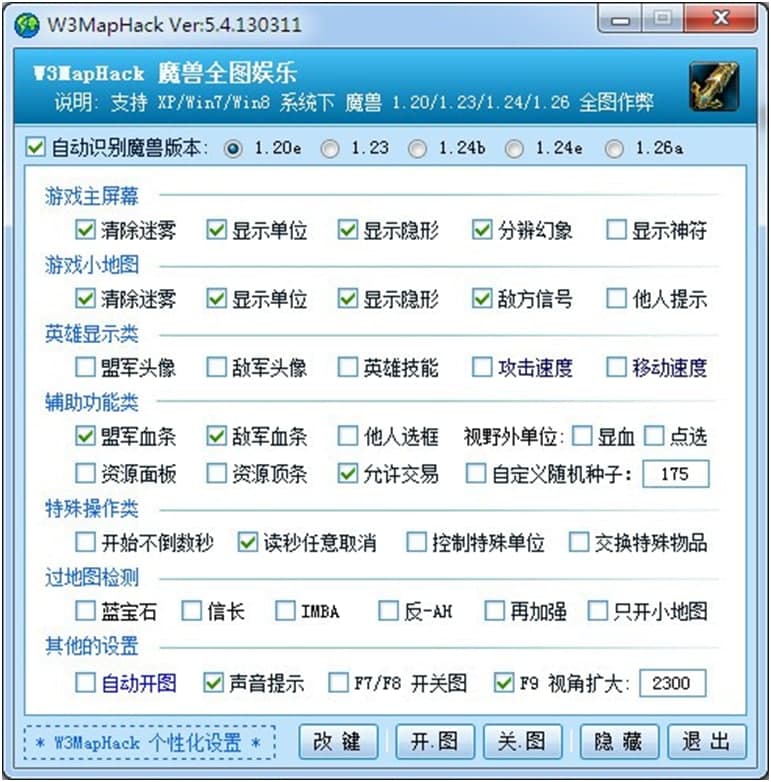Viewport: 771px width, 782px height.
Task: Enable the 敌军头像 checkbox
Action: (216, 367)
